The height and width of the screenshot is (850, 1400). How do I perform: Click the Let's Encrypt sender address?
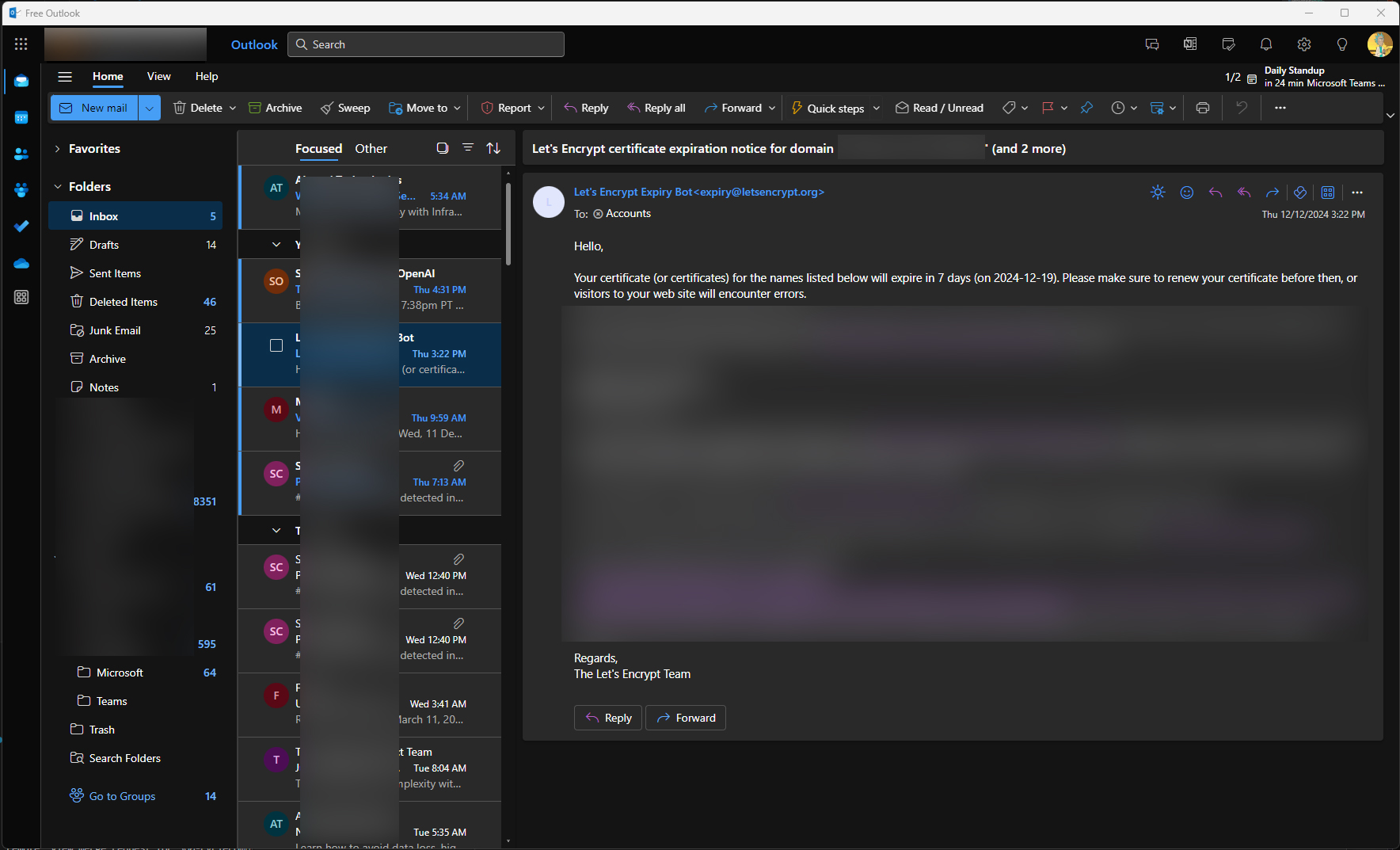pos(699,192)
